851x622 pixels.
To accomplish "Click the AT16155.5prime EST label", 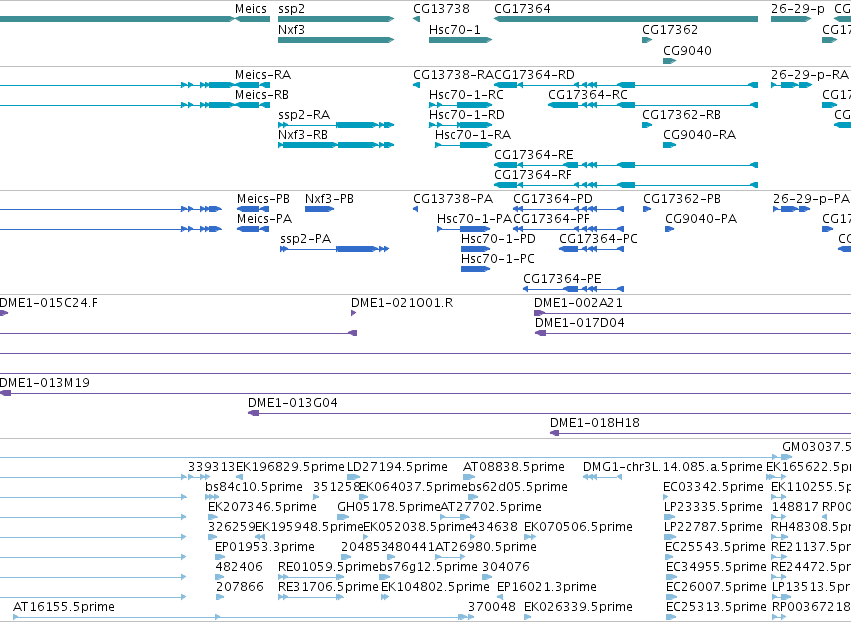I will point(64,607).
